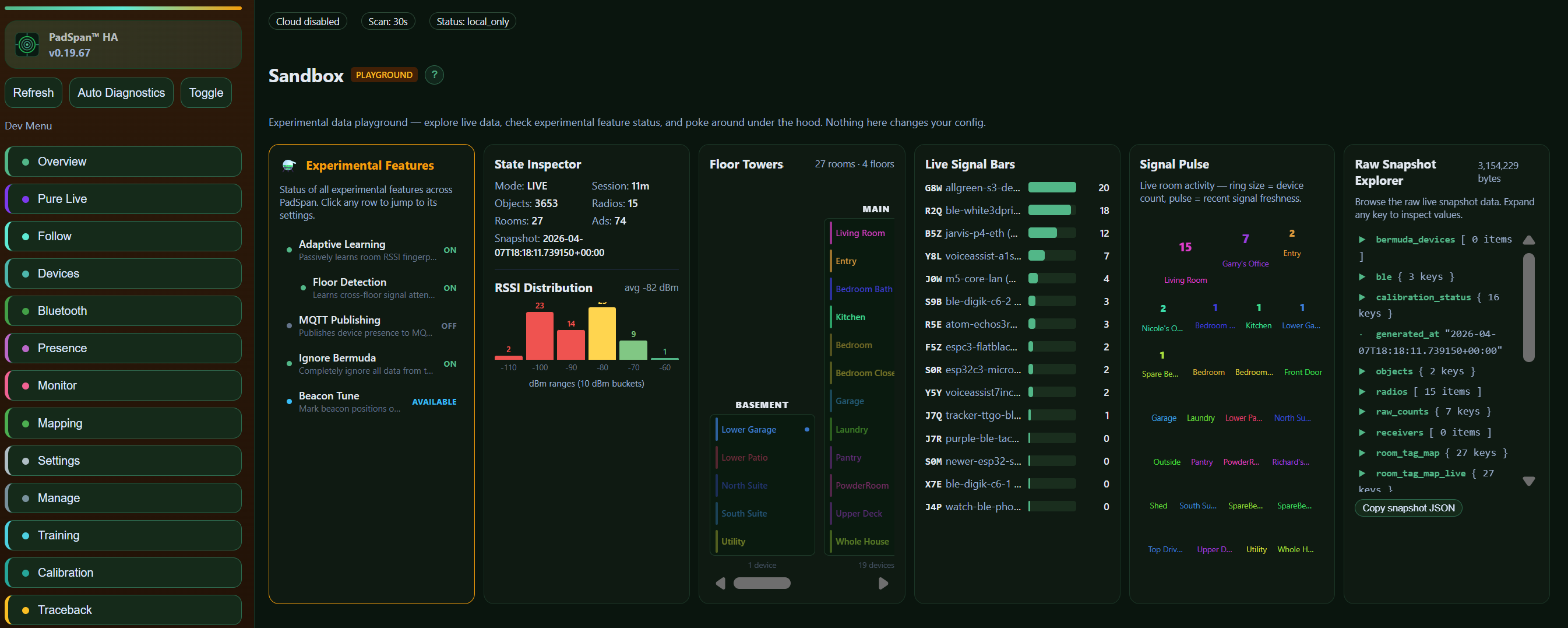Click Front Door in Signal Pulse
Screen dimensions: 1568x628
pyautogui.click(x=1303, y=372)
